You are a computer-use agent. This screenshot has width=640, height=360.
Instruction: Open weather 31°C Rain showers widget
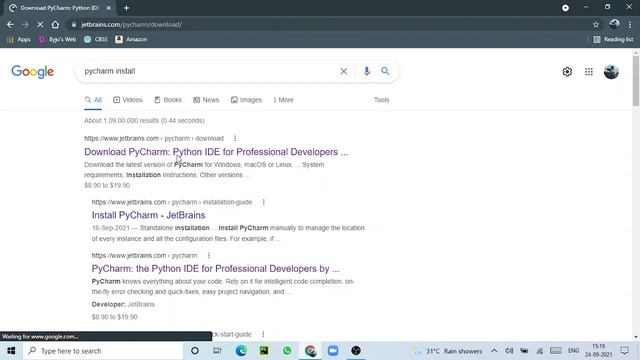coord(447,351)
